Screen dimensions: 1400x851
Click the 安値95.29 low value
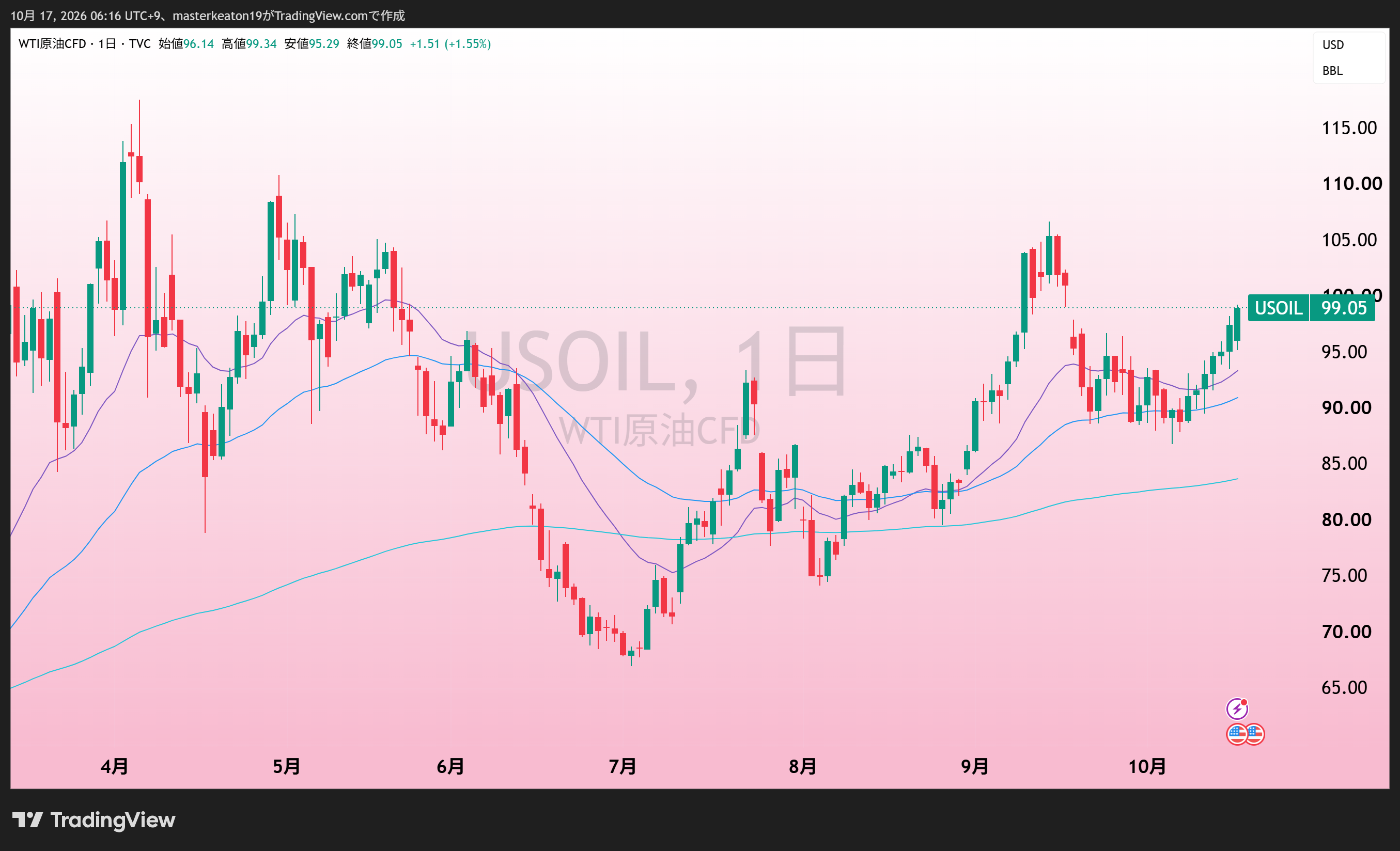pyautogui.click(x=312, y=44)
